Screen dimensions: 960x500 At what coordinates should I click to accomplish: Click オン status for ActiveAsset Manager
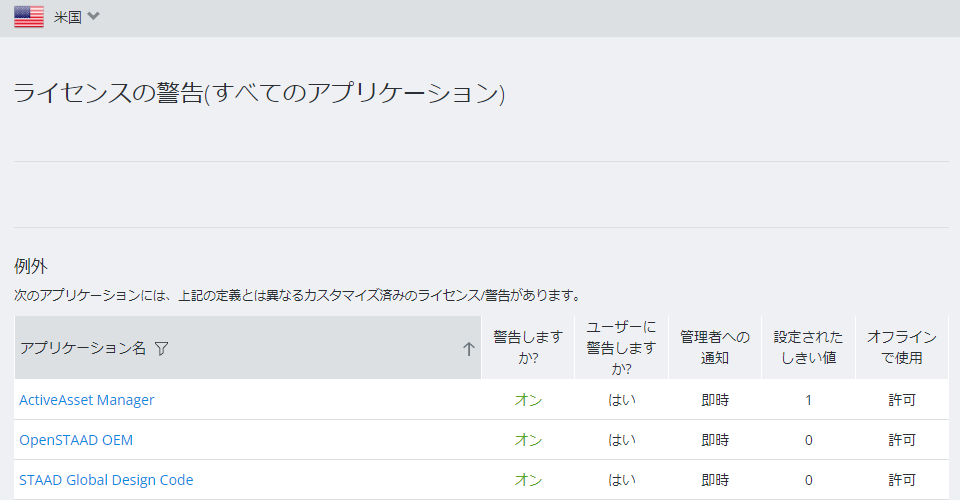528,400
